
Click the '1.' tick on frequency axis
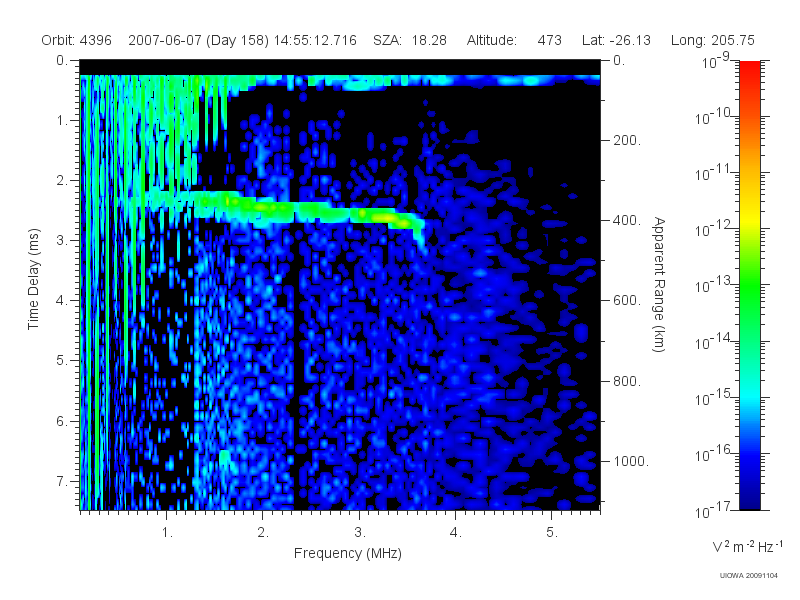click(167, 533)
